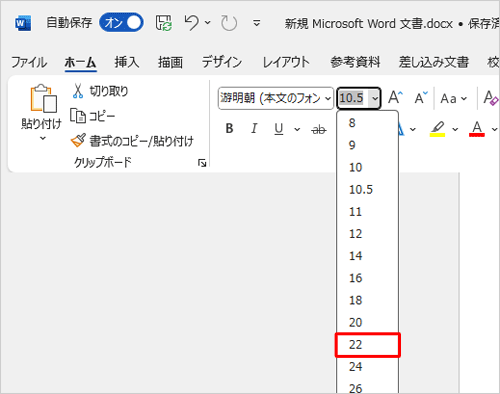Switch to the デザイン tab
The image size is (500, 394).
(x=222, y=62)
